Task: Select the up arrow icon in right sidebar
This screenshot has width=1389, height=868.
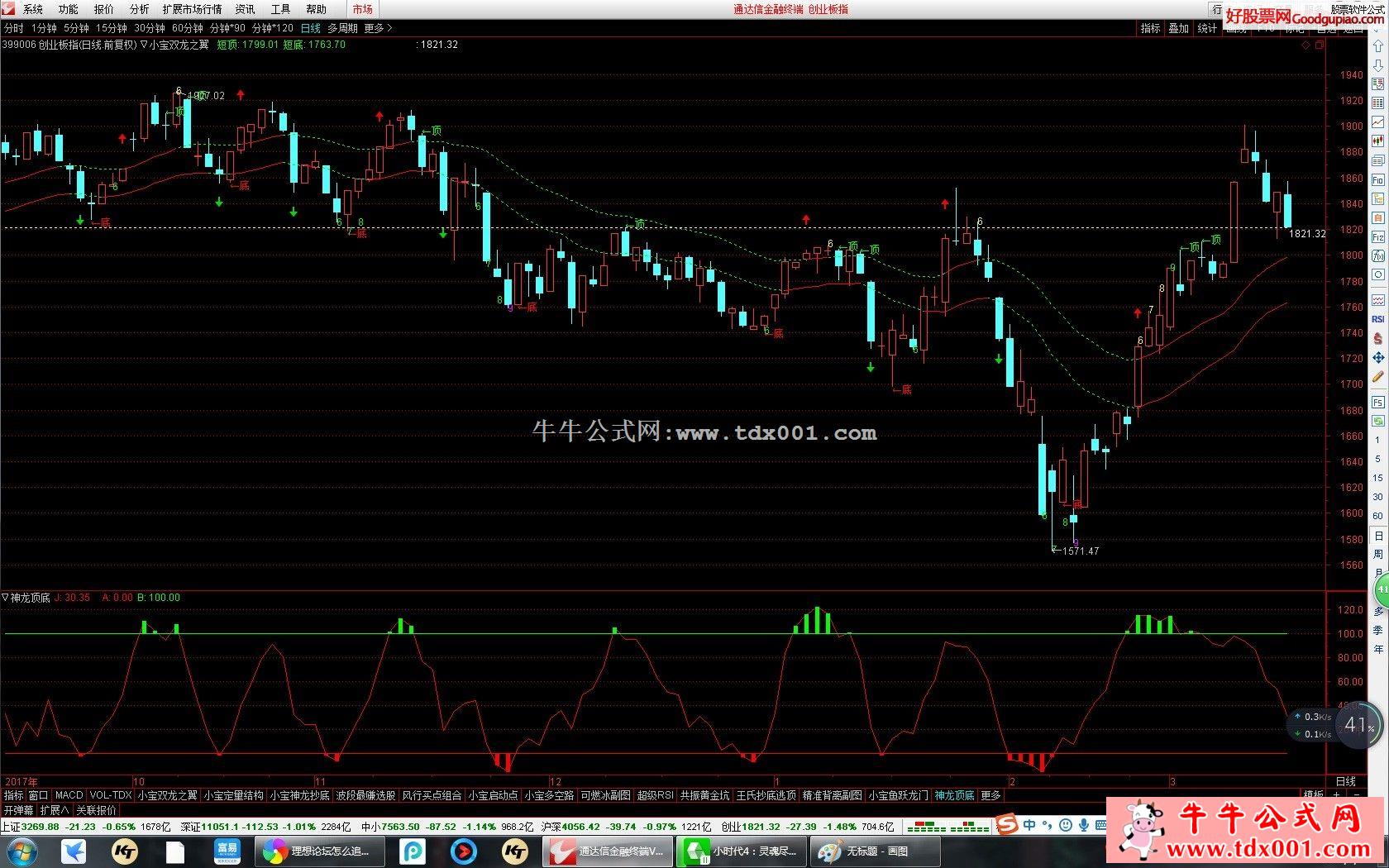Action: click(x=1377, y=46)
